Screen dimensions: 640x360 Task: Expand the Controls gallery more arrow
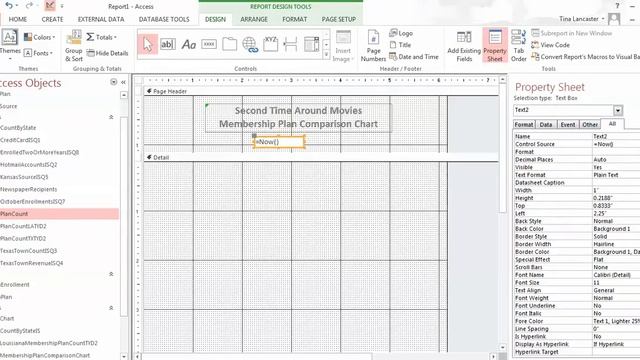coord(326,55)
